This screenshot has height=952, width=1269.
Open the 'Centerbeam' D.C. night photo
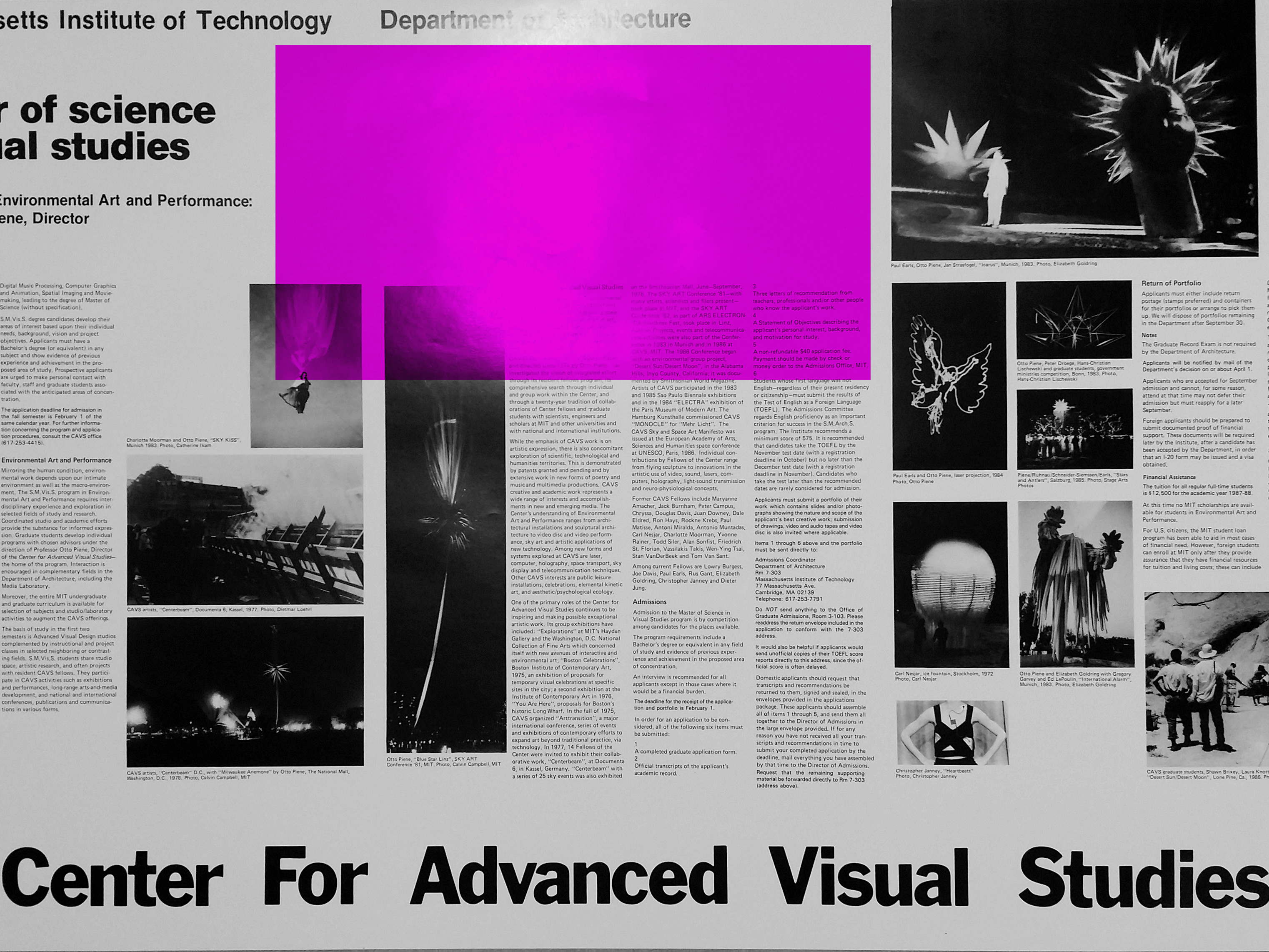[245, 692]
